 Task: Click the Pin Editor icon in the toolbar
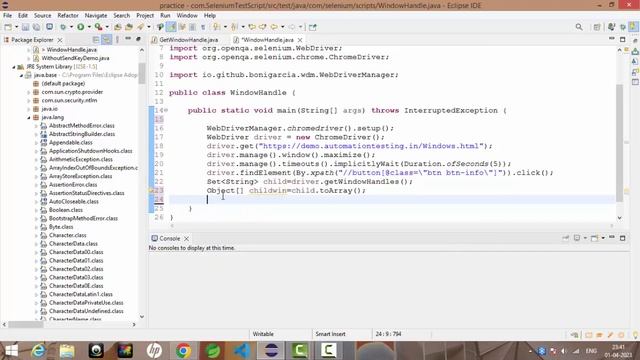click(x=313, y=27)
